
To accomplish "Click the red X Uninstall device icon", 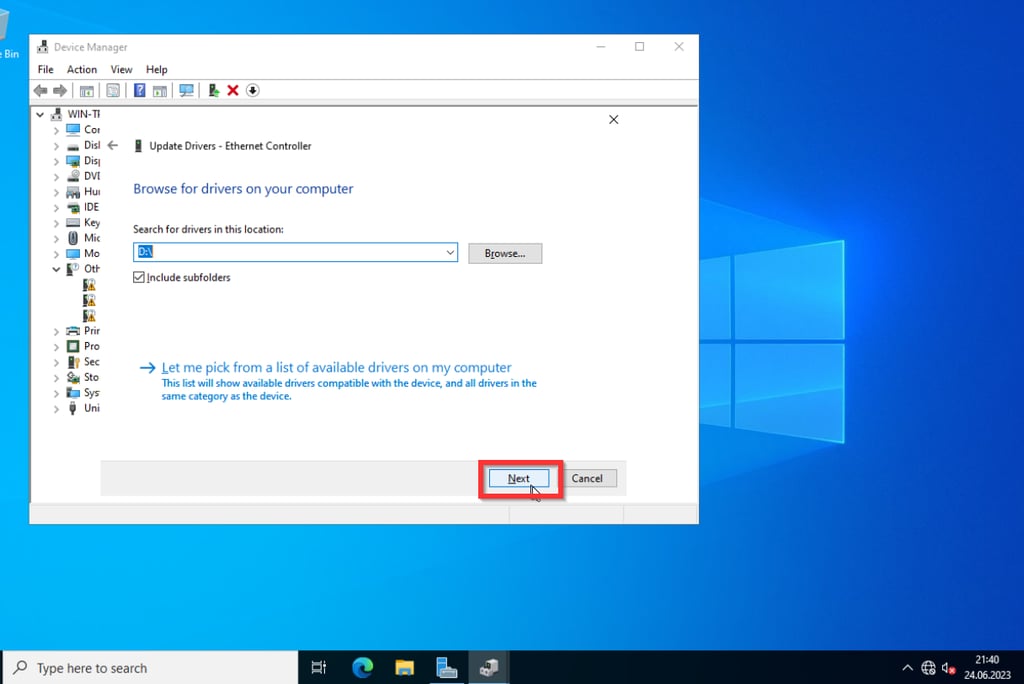I will (x=232, y=90).
